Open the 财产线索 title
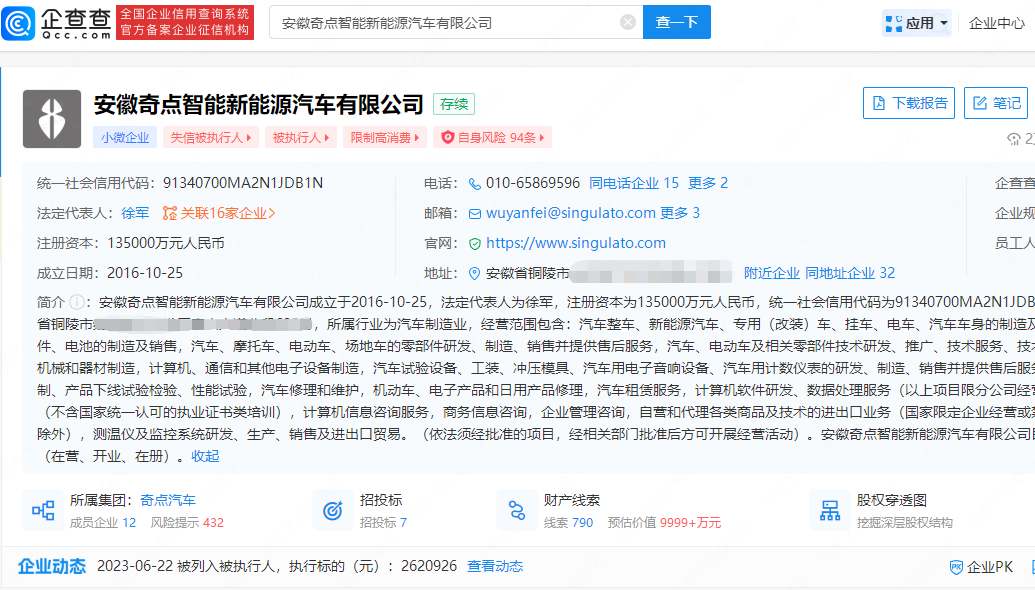This screenshot has width=1035, height=590. tap(572, 500)
